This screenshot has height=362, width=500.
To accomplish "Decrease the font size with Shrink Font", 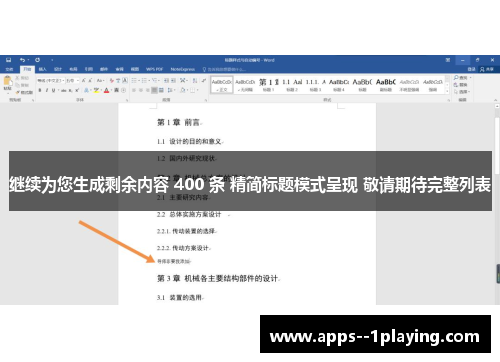I will point(90,81).
